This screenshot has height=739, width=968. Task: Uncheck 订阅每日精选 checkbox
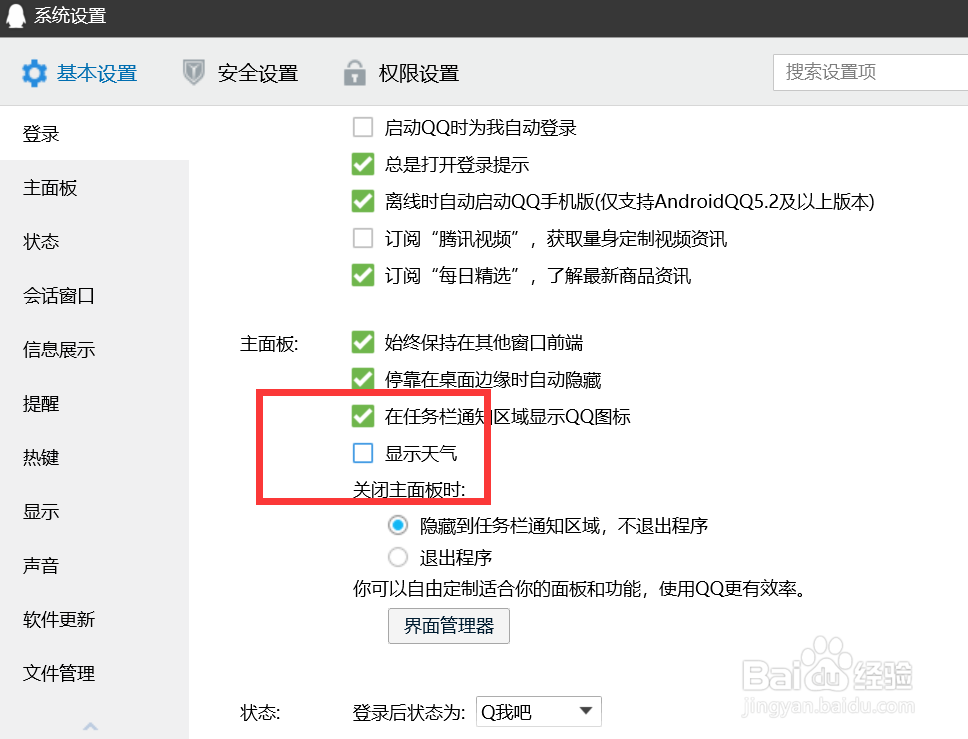tap(363, 275)
